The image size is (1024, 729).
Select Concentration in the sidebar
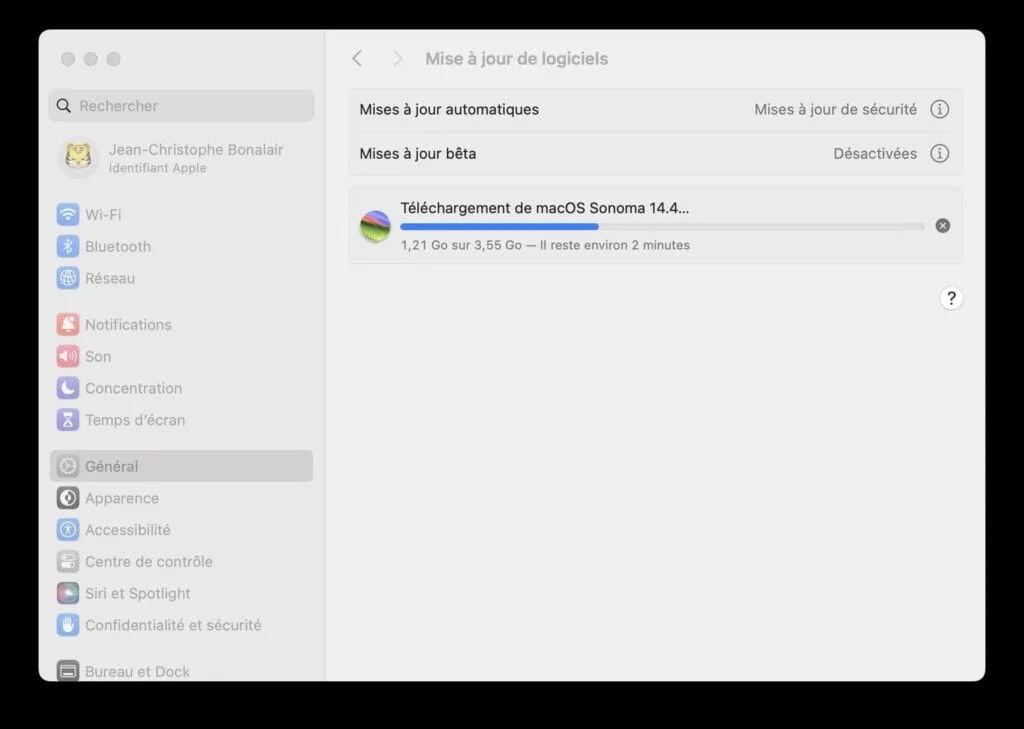pyautogui.click(x=132, y=388)
